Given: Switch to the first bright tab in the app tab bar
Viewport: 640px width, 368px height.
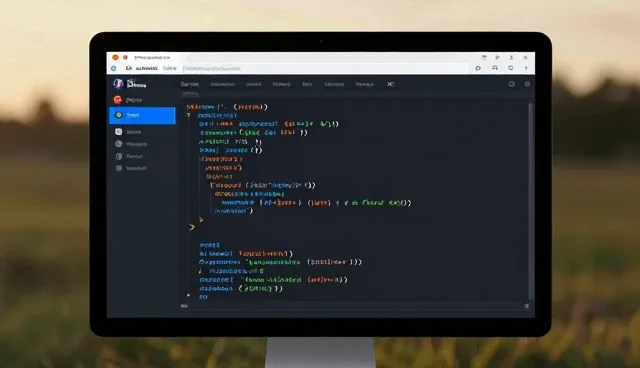Looking at the screenshot, I should click(x=190, y=84).
